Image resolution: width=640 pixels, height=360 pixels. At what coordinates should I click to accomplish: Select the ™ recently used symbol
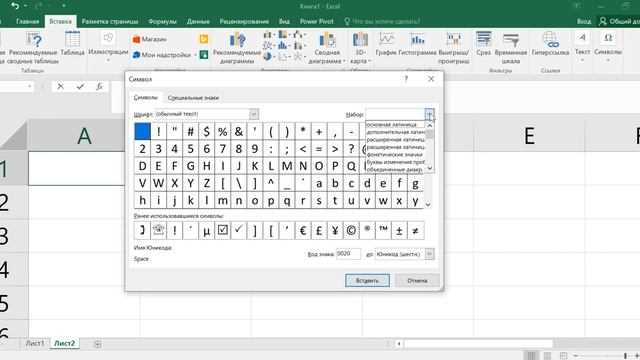[383, 231]
